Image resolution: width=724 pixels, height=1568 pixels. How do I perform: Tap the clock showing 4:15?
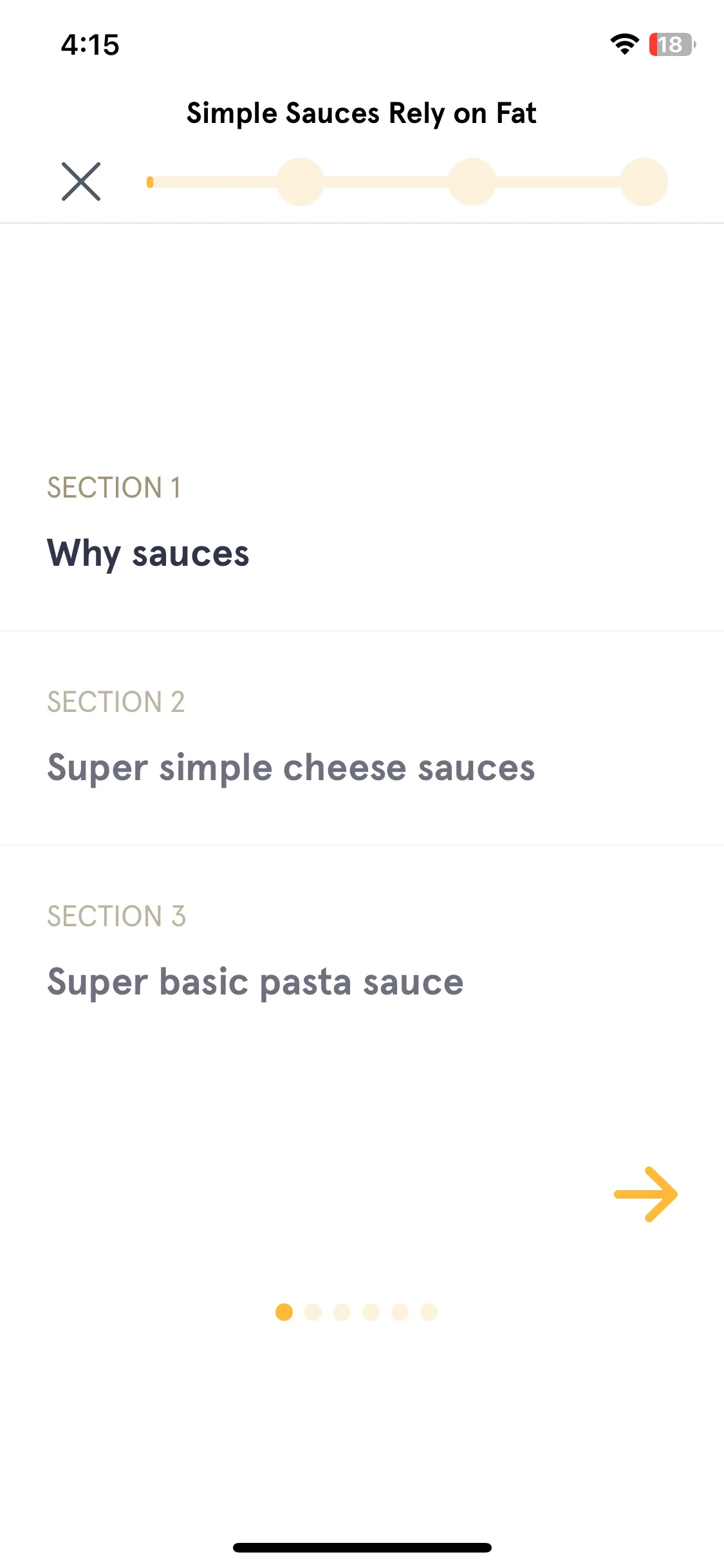90,45
